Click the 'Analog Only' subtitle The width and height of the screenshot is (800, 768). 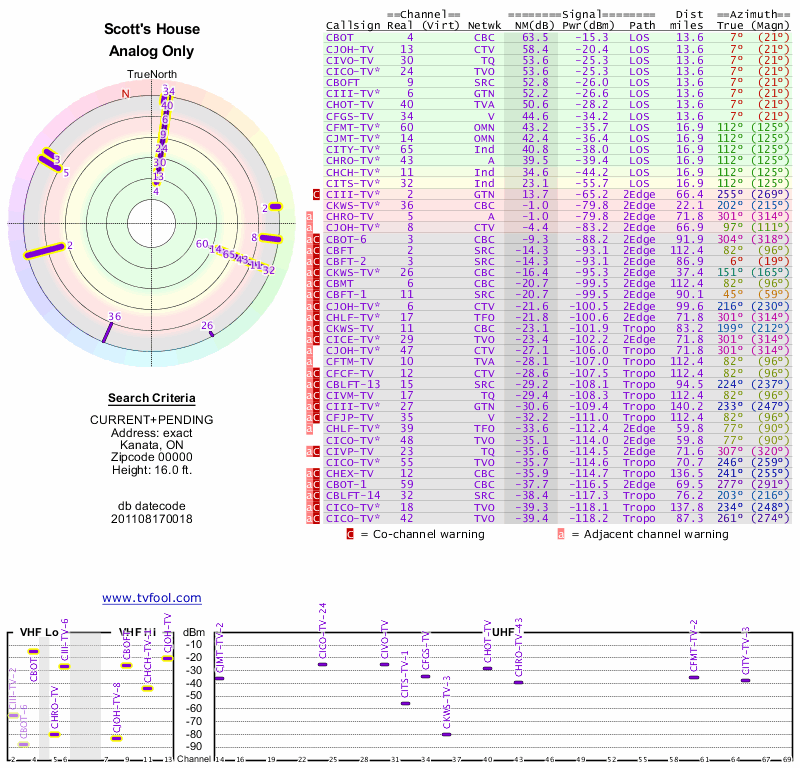(x=152, y=51)
